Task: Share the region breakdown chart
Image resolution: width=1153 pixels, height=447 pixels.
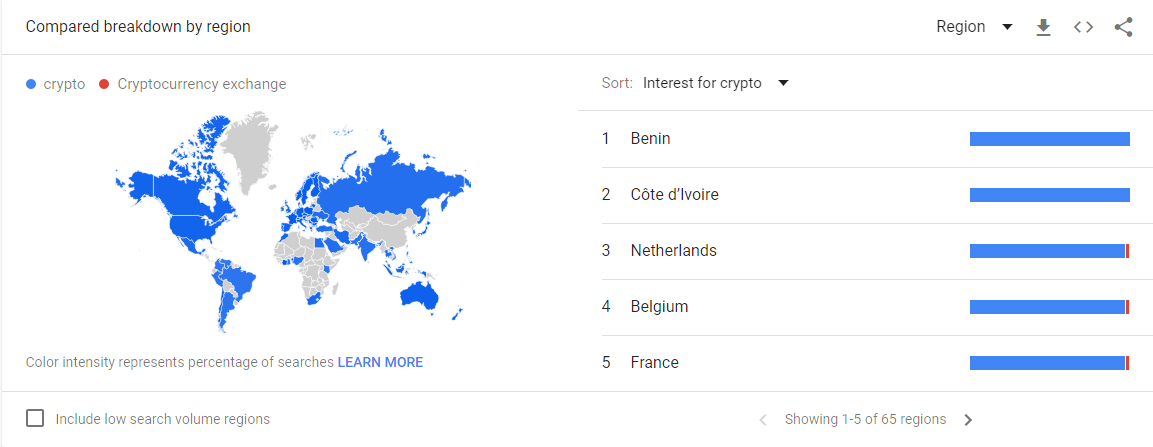Action: click(1123, 27)
